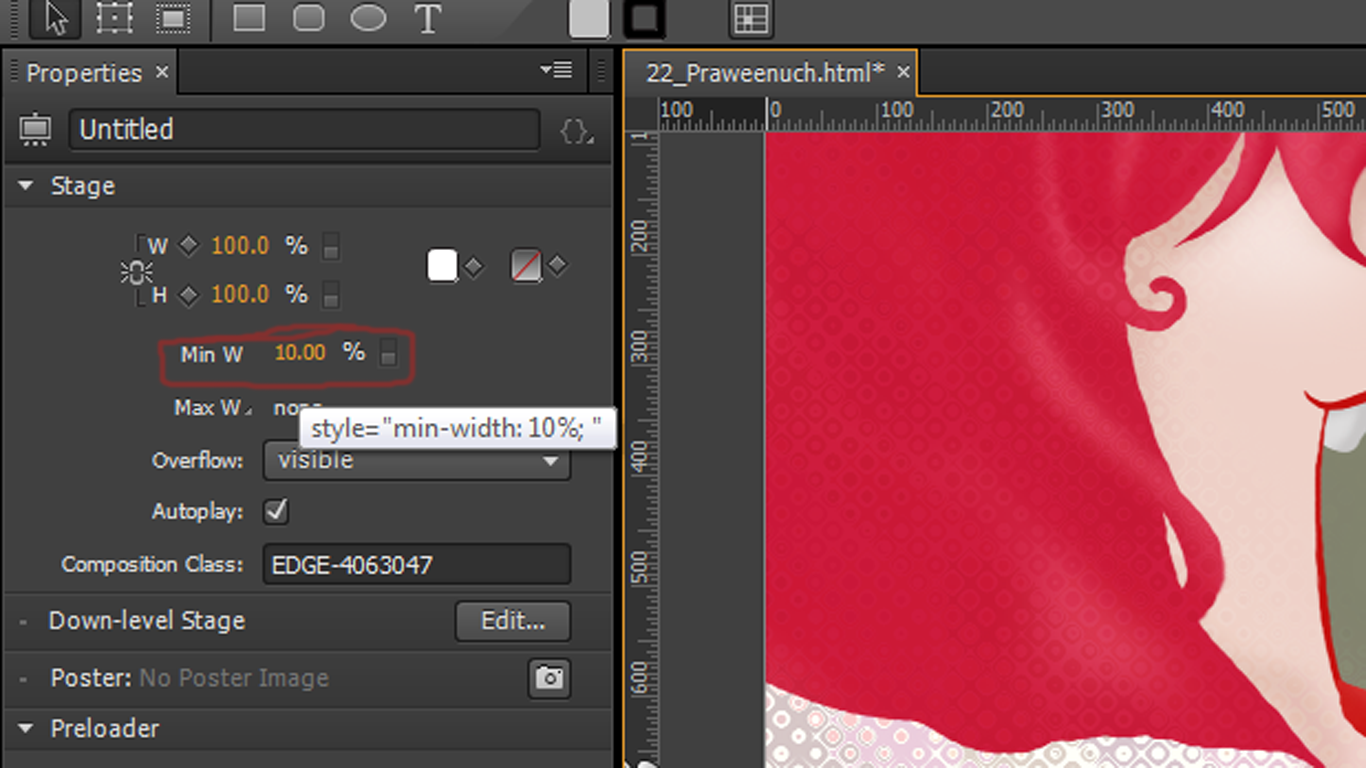Open the layout defaults grid icon

coord(751,19)
